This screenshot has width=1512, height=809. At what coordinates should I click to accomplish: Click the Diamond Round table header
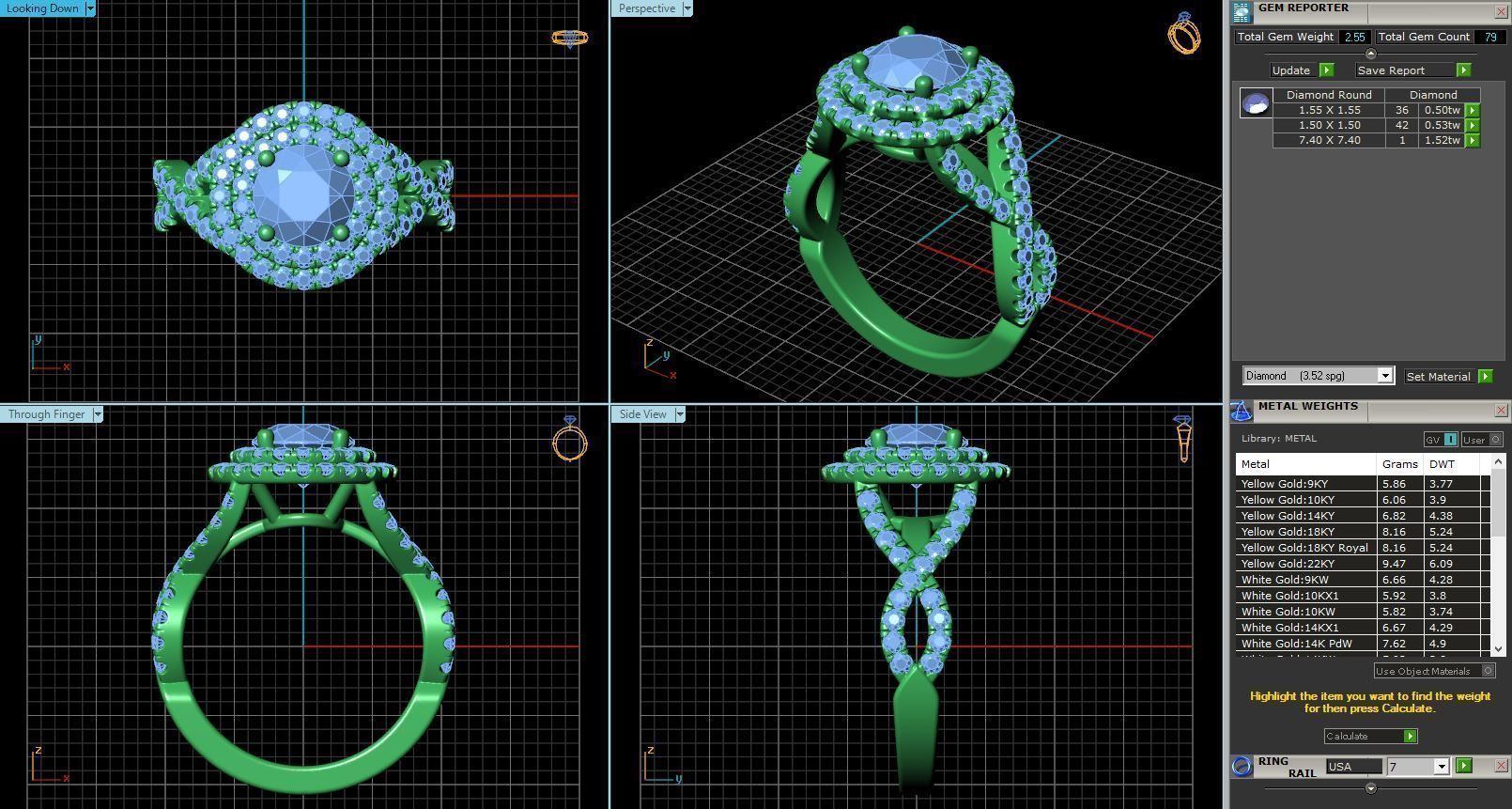[1329, 95]
